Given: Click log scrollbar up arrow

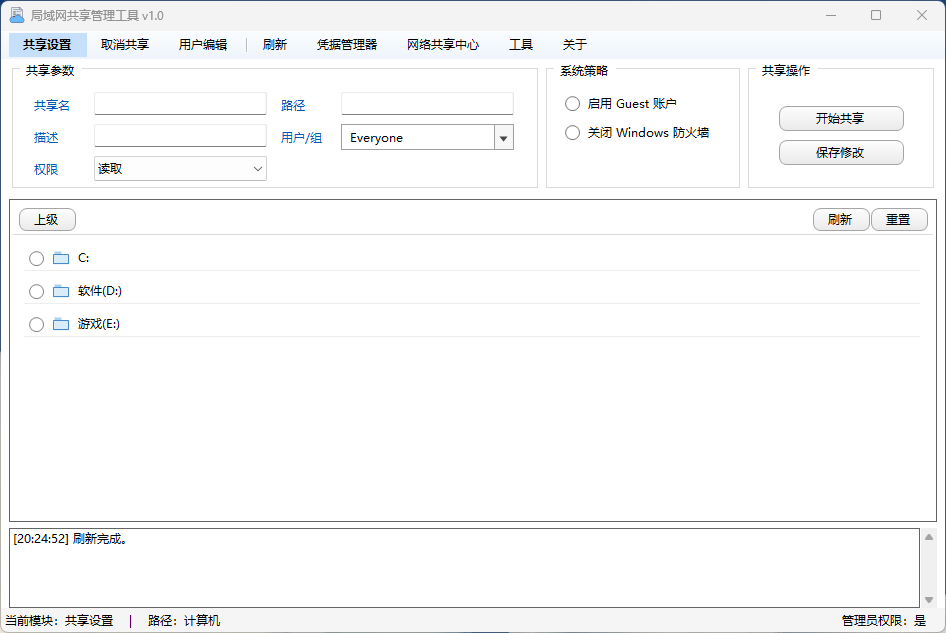Looking at the screenshot, I should pyautogui.click(x=929, y=537).
